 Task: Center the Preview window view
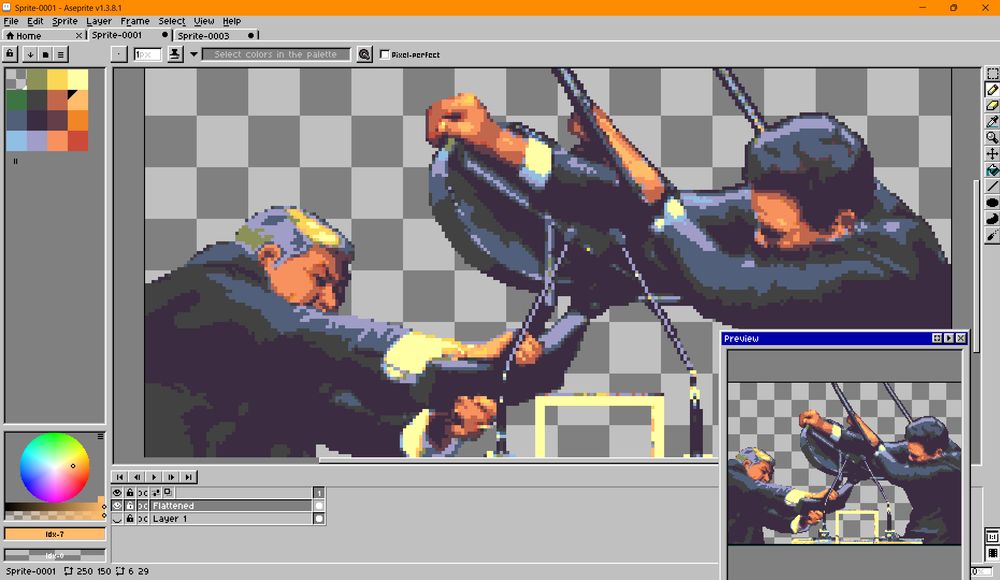click(x=937, y=338)
